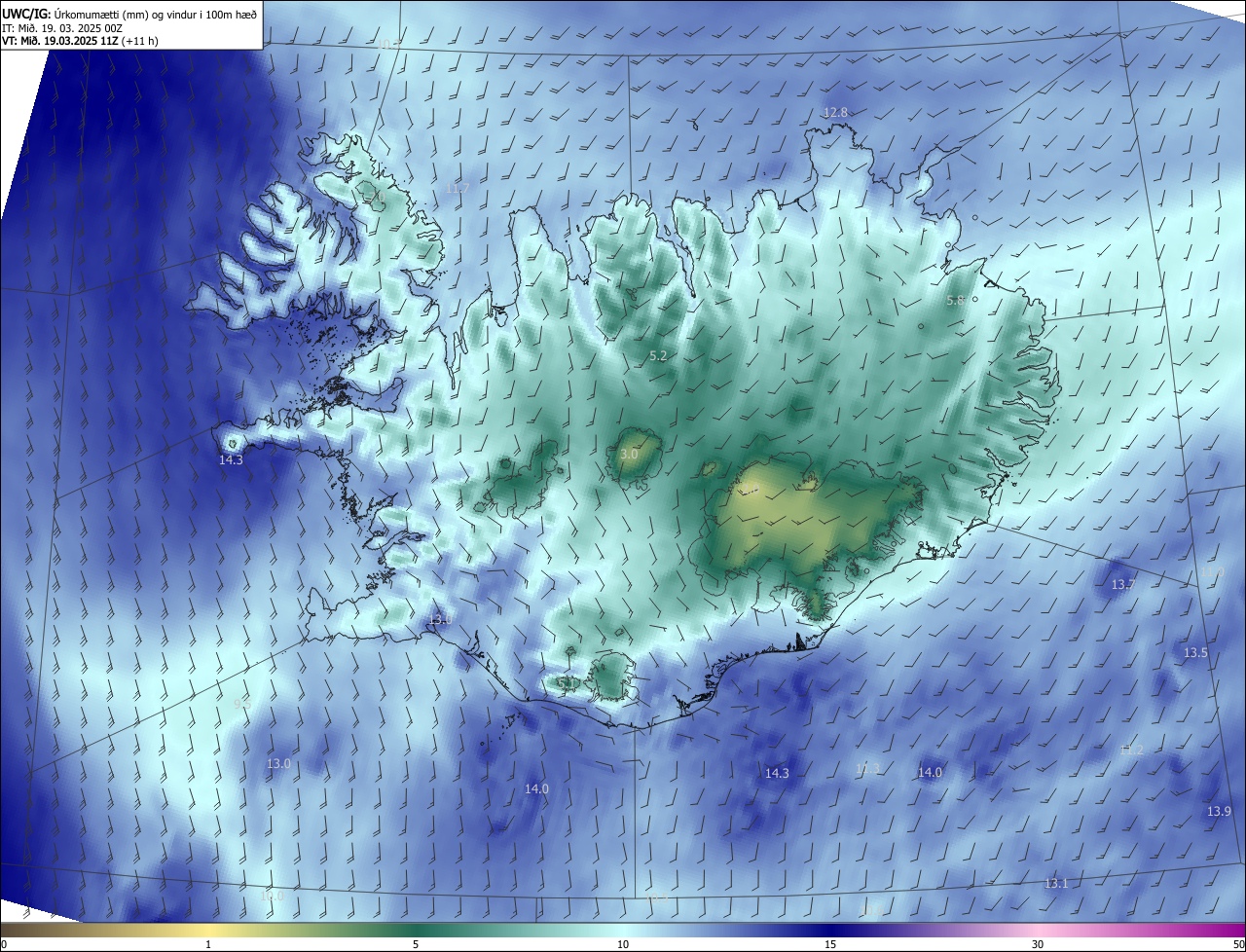Viewport: 1246px width, 952px height.
Task: Click the colorbar tick label 50
Action: point(1239,944)
